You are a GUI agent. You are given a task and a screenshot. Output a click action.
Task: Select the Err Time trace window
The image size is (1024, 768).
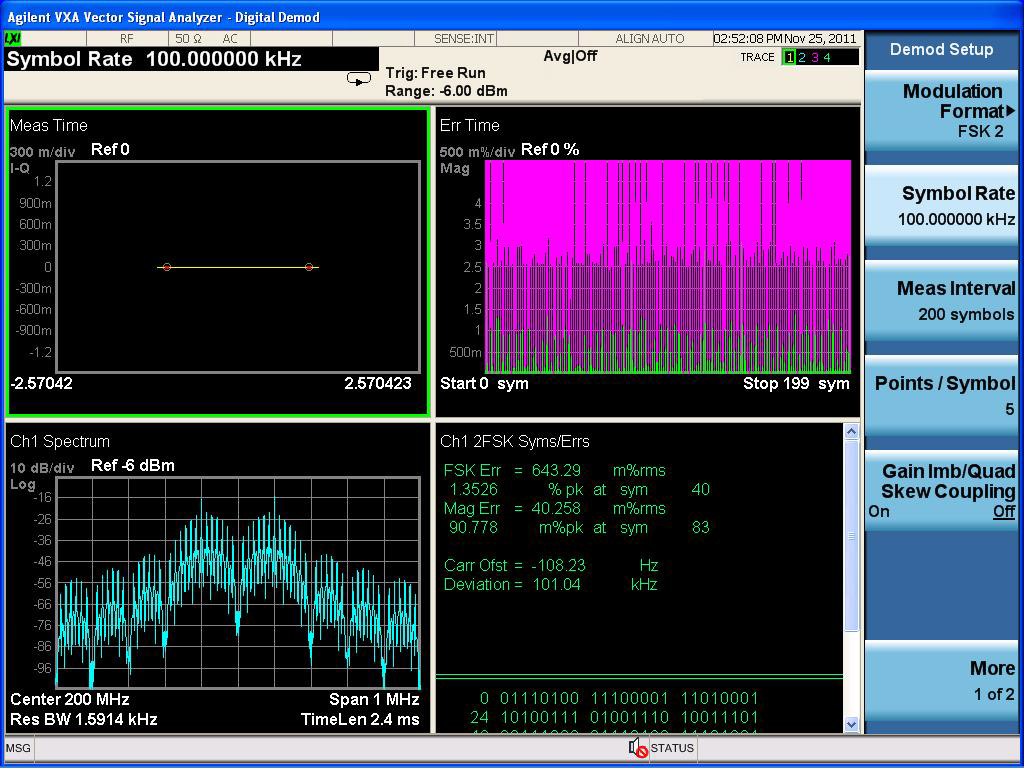(x=647, y=262)
